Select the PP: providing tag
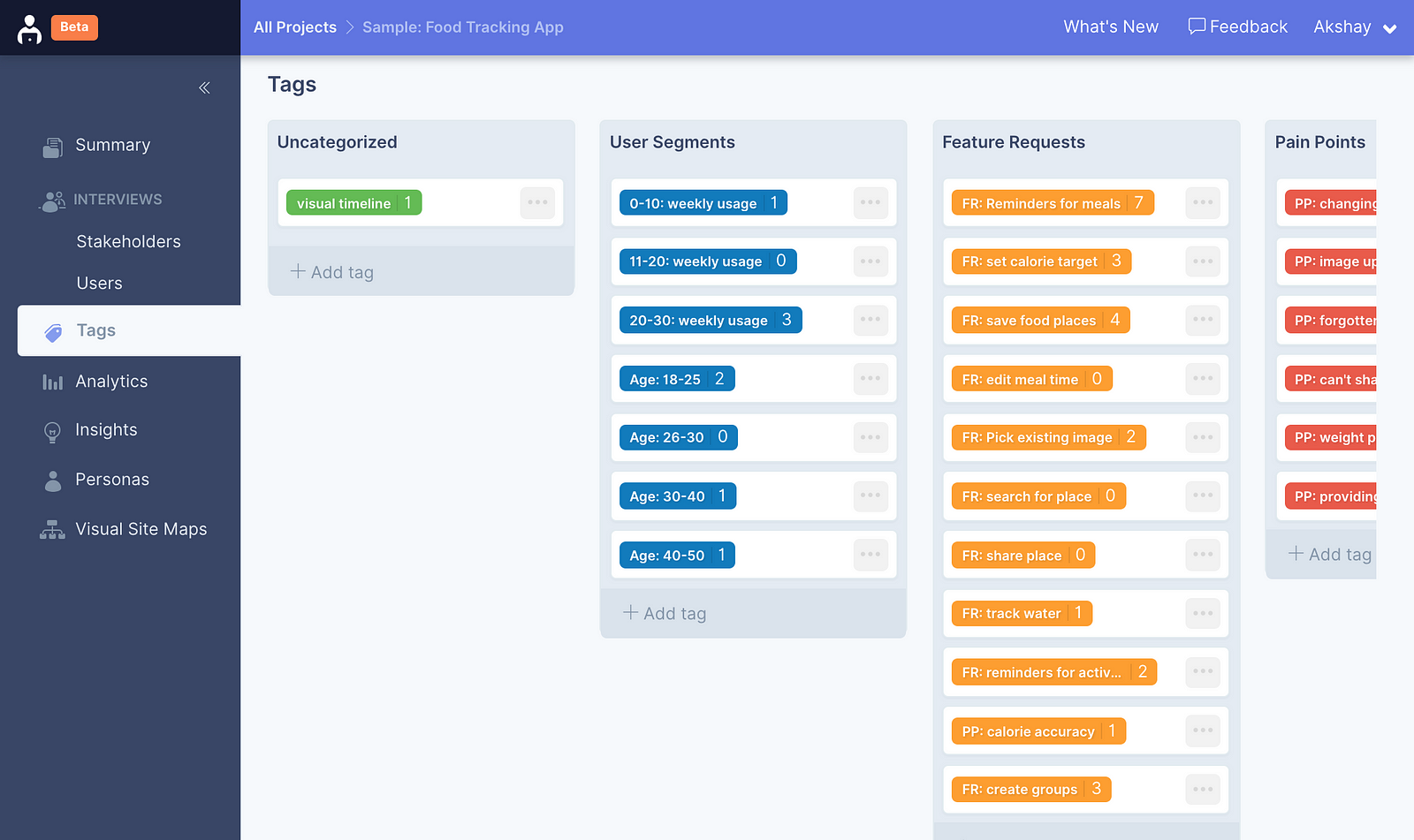The image size is (1414, 840). tap(1330, 495)
